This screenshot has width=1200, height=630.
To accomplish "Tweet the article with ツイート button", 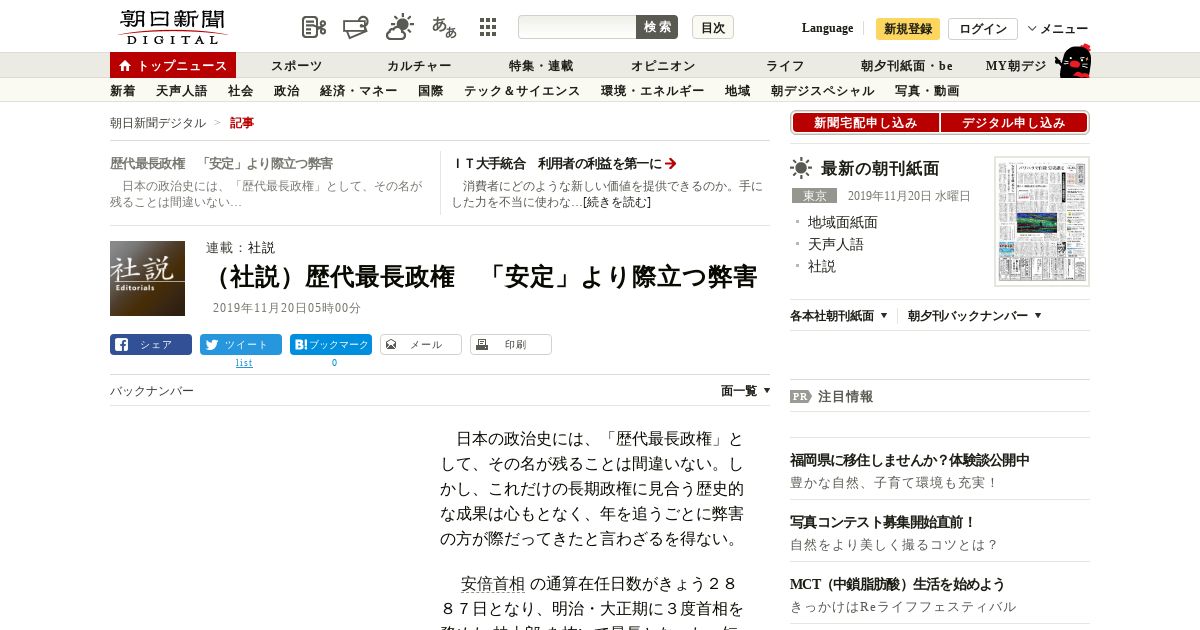I will [x=241, y=345].
